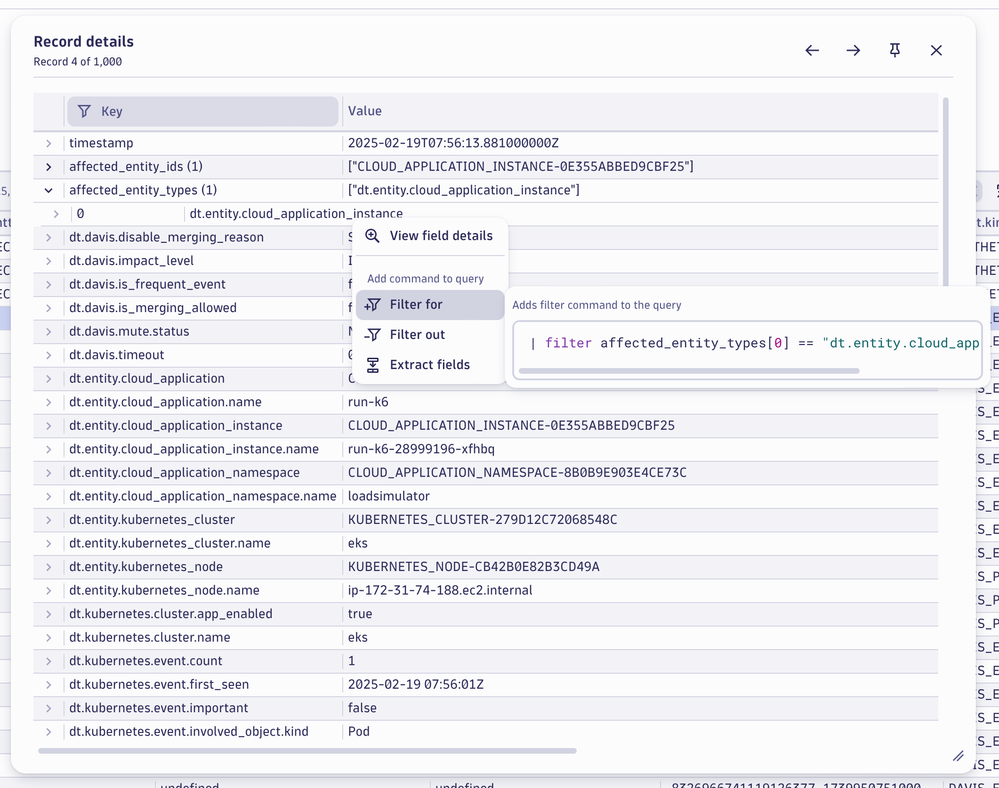Click the magnifier icon for field details

[x=372, y=236]
